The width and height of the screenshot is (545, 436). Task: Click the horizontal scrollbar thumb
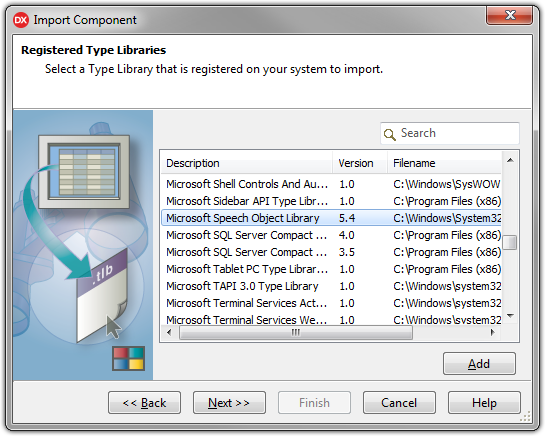click(x=296, y=332)
